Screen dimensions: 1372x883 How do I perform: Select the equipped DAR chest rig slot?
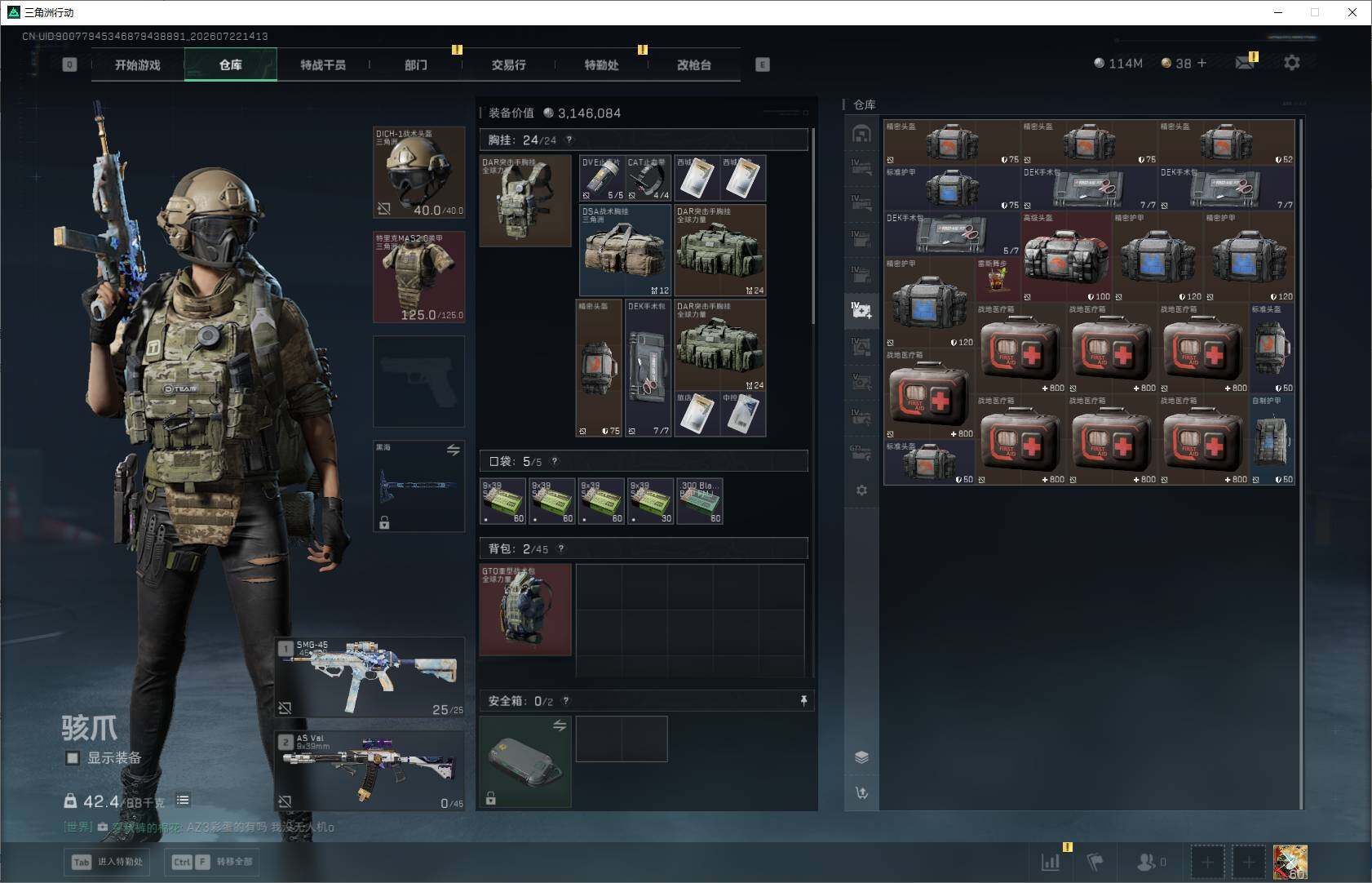[525, 201]
